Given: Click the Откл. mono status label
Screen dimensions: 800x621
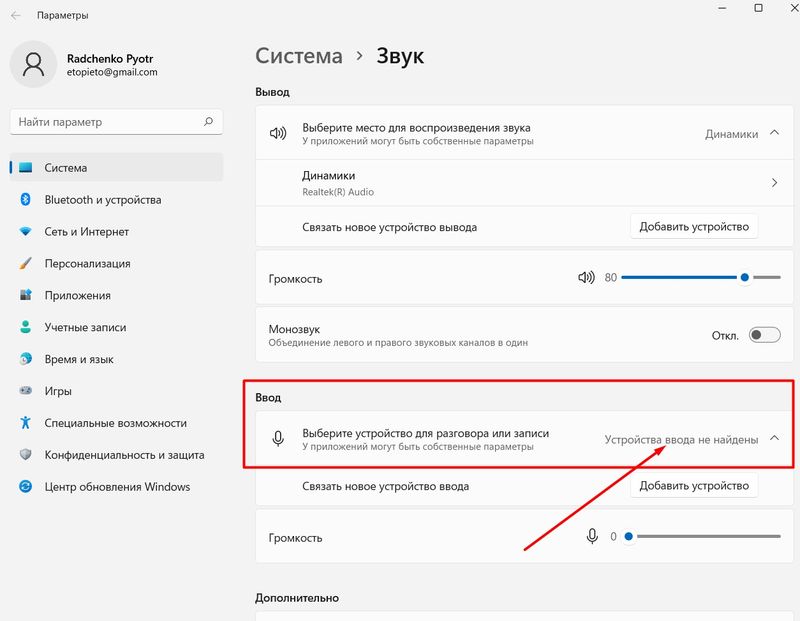Looking at the screenshot, I should click(725, 336).
